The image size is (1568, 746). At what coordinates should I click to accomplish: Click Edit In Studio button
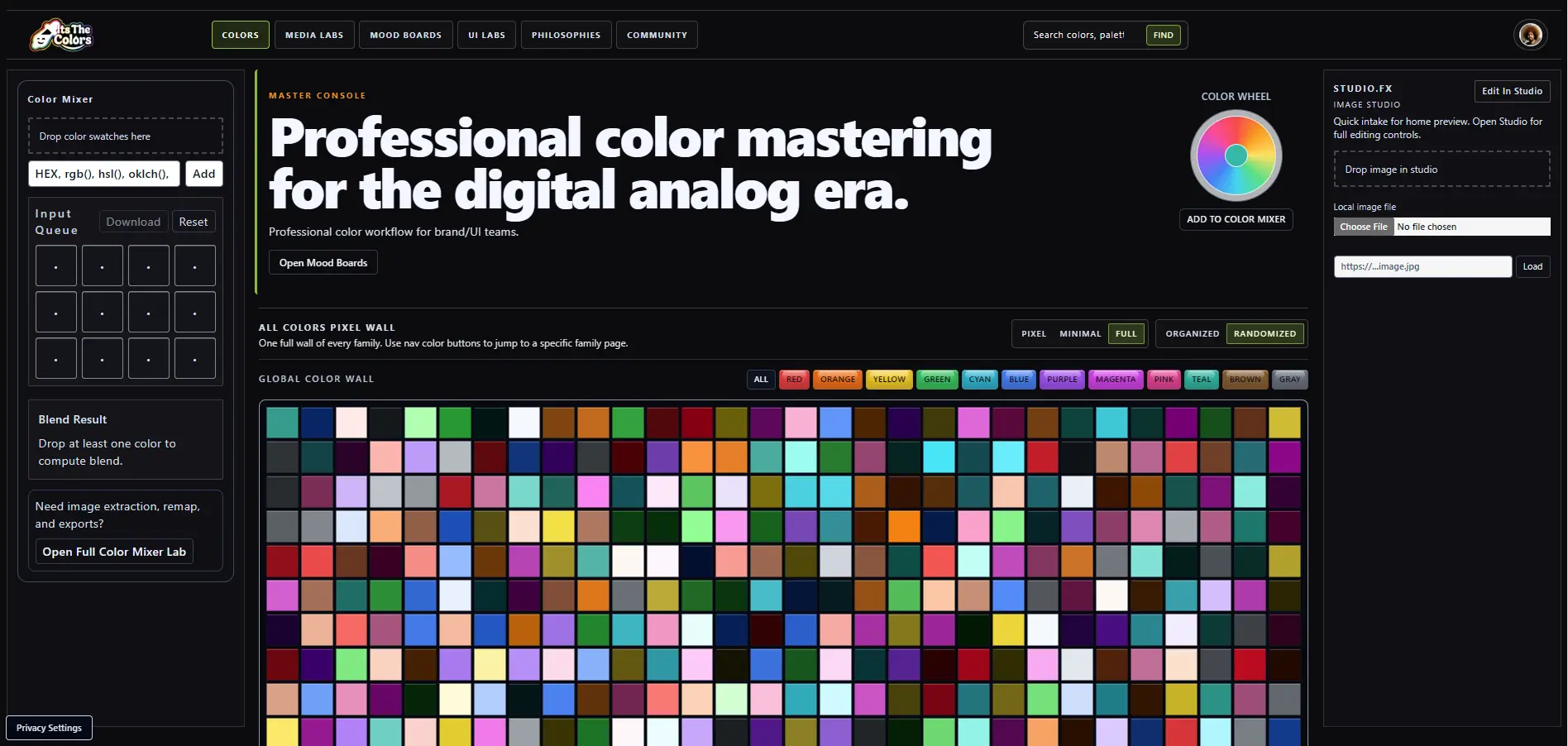(1512, 91)
